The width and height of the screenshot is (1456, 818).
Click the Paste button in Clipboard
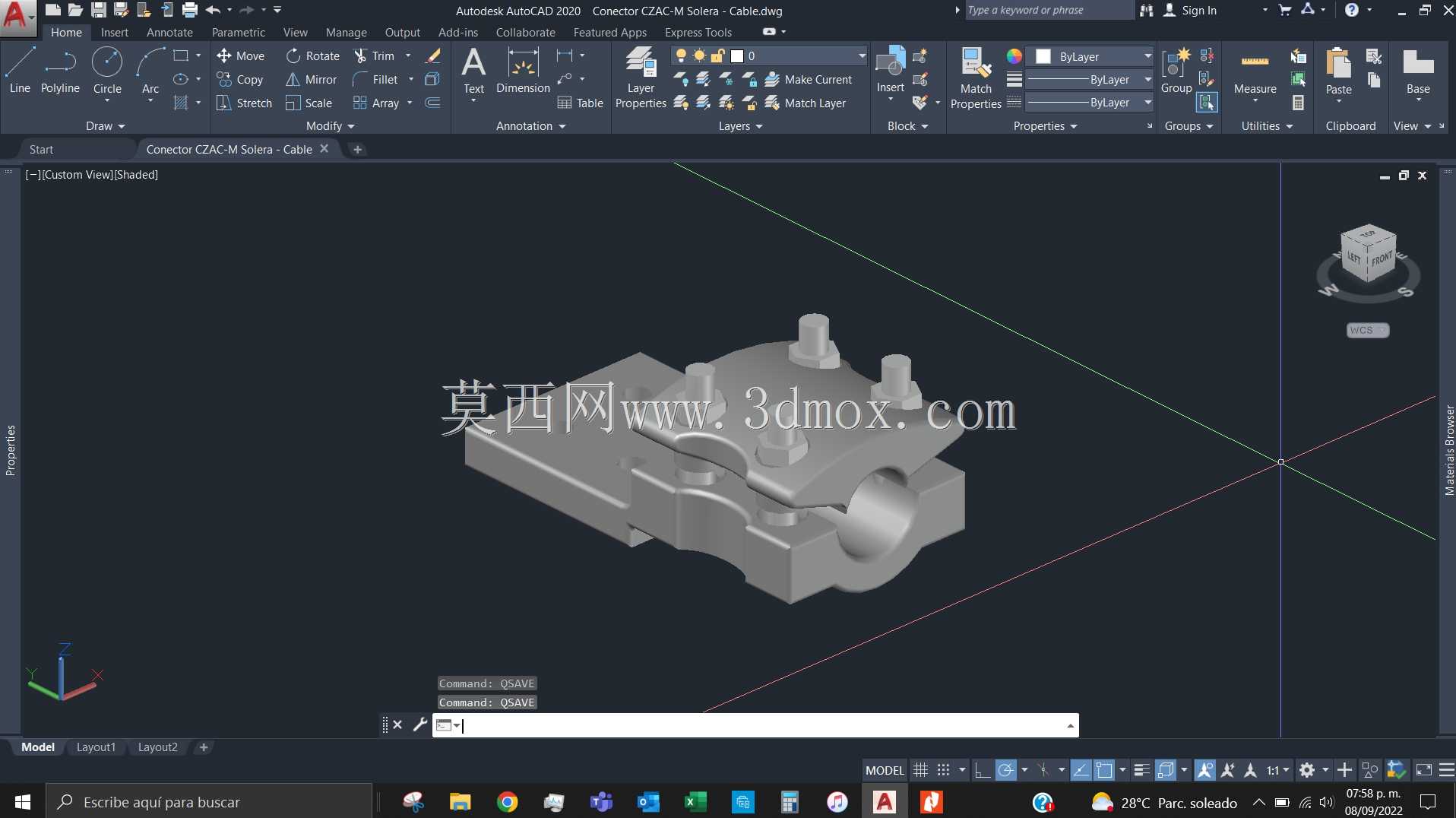1338,70
